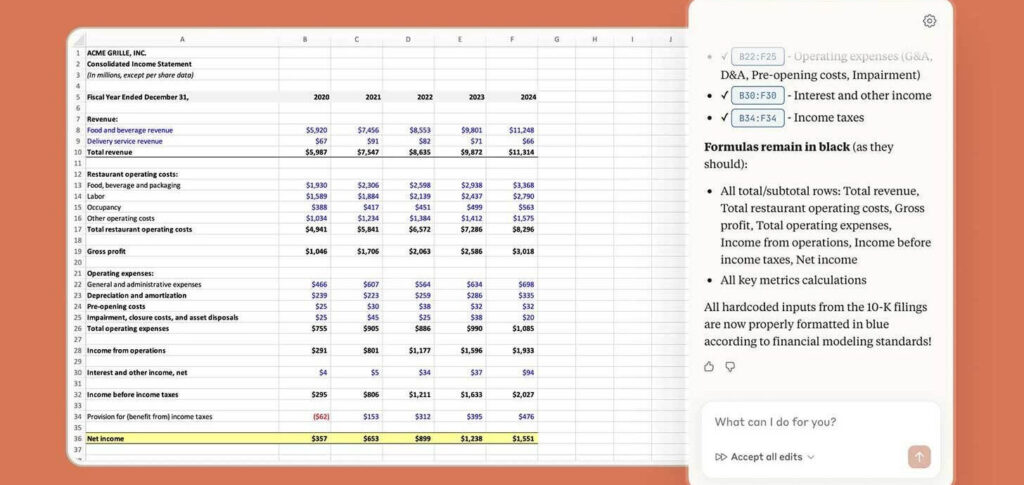Click the 'What can I do for you?' input
The width and height of the screenshot is (1024, 485).
(821, 422)
